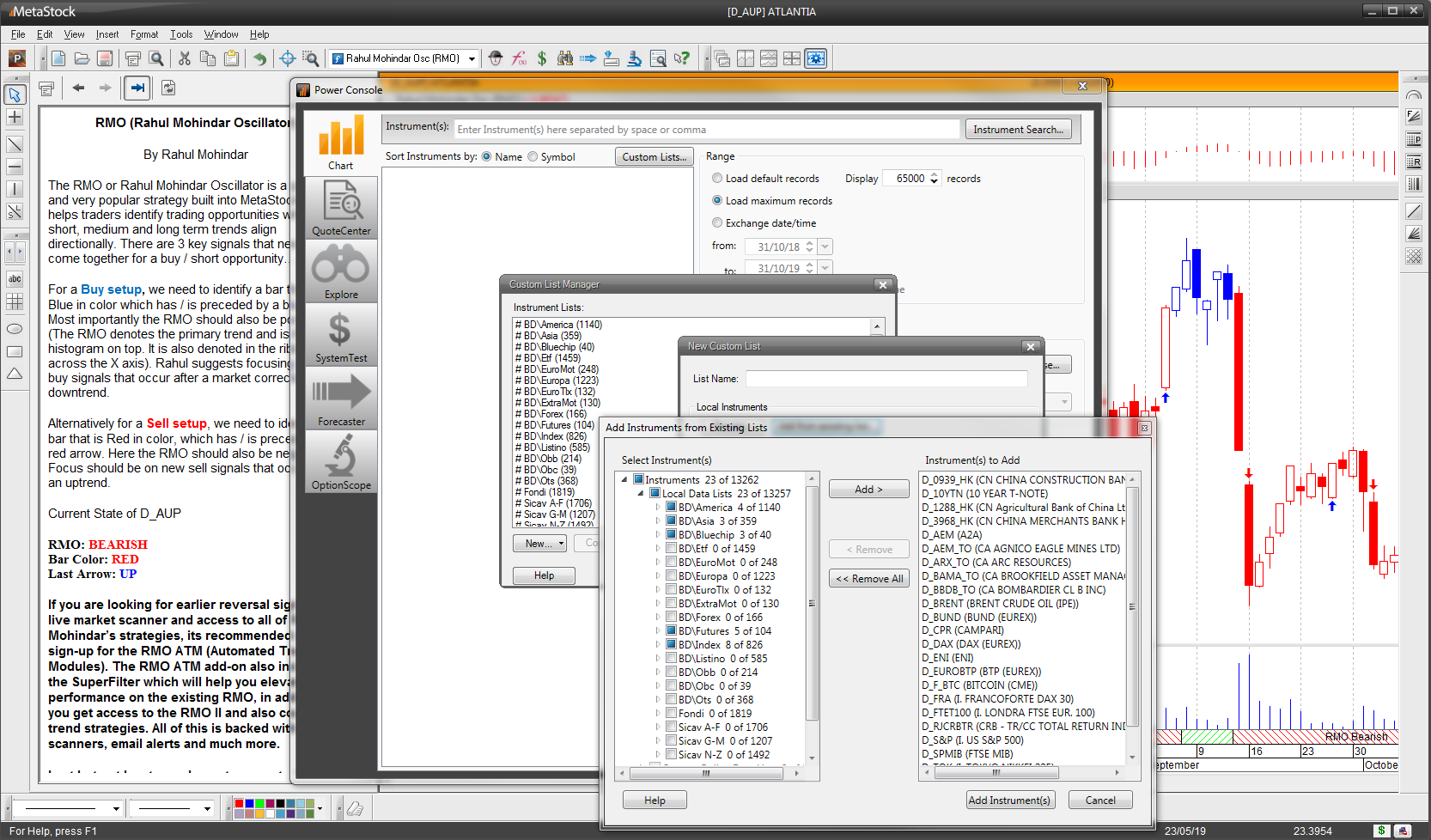The image size is (1431, 840).
Task: Click the back arrow in commentary toolbar
Action: click(x=79, y=88)
